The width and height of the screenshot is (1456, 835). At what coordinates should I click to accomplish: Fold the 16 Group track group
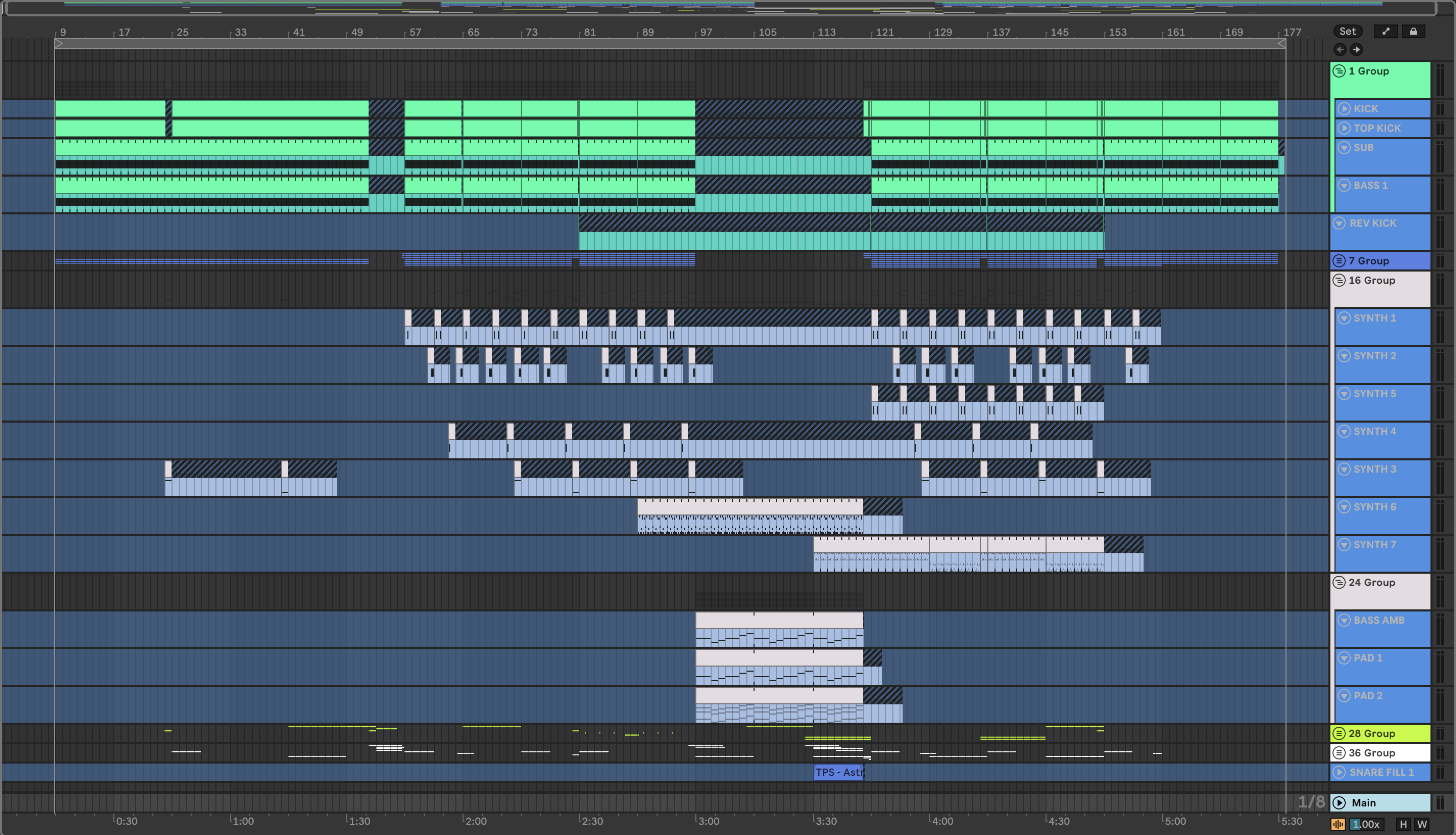pyautogui.click(x=1339, y=280)
